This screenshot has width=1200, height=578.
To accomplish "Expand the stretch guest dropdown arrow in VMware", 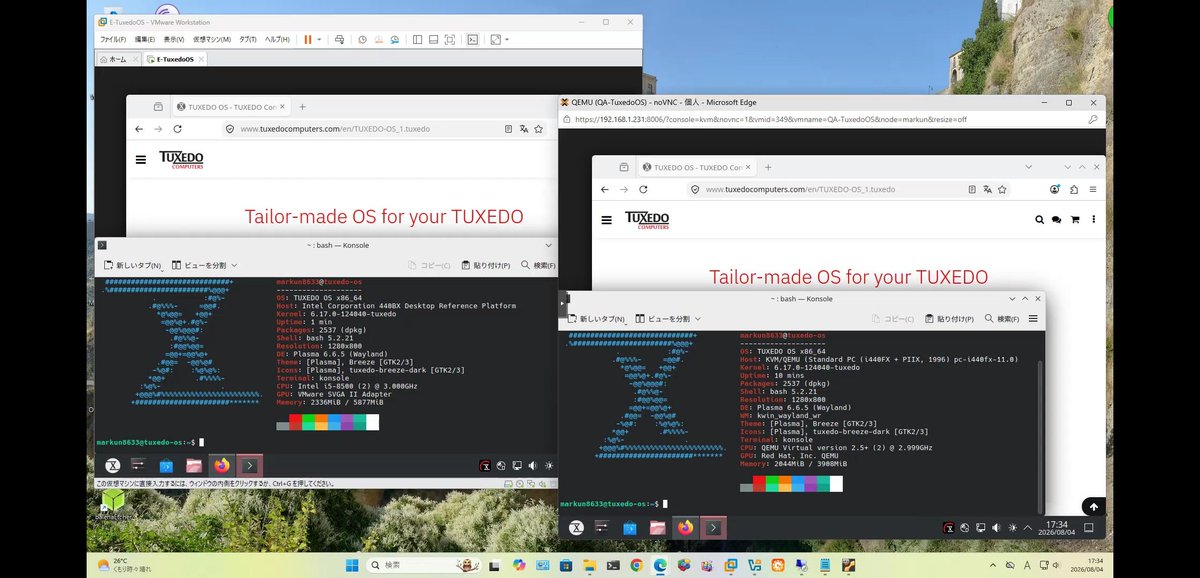I will (507, 39).
